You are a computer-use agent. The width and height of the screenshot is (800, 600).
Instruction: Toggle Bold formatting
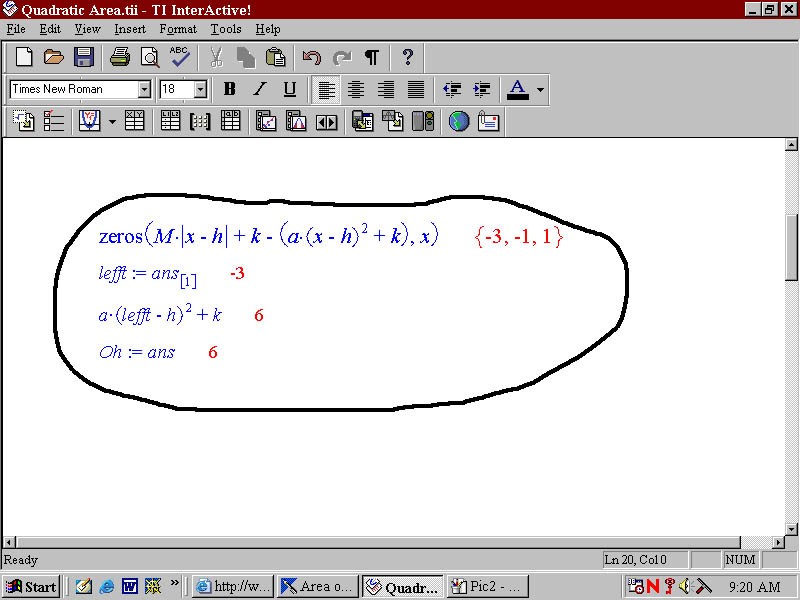pyautogui.click(x=229, y=89)
